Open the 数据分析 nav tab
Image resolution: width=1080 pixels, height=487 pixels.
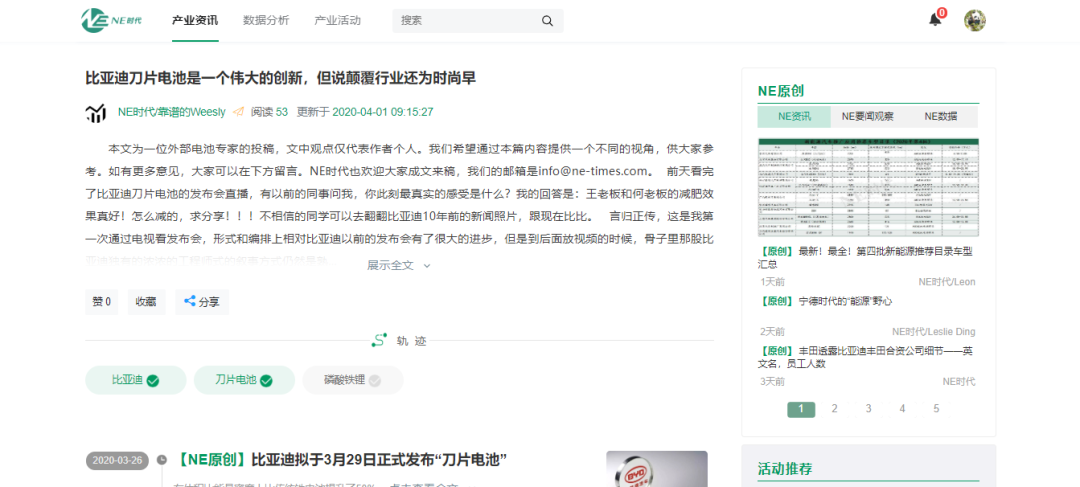tap(266, 21)
